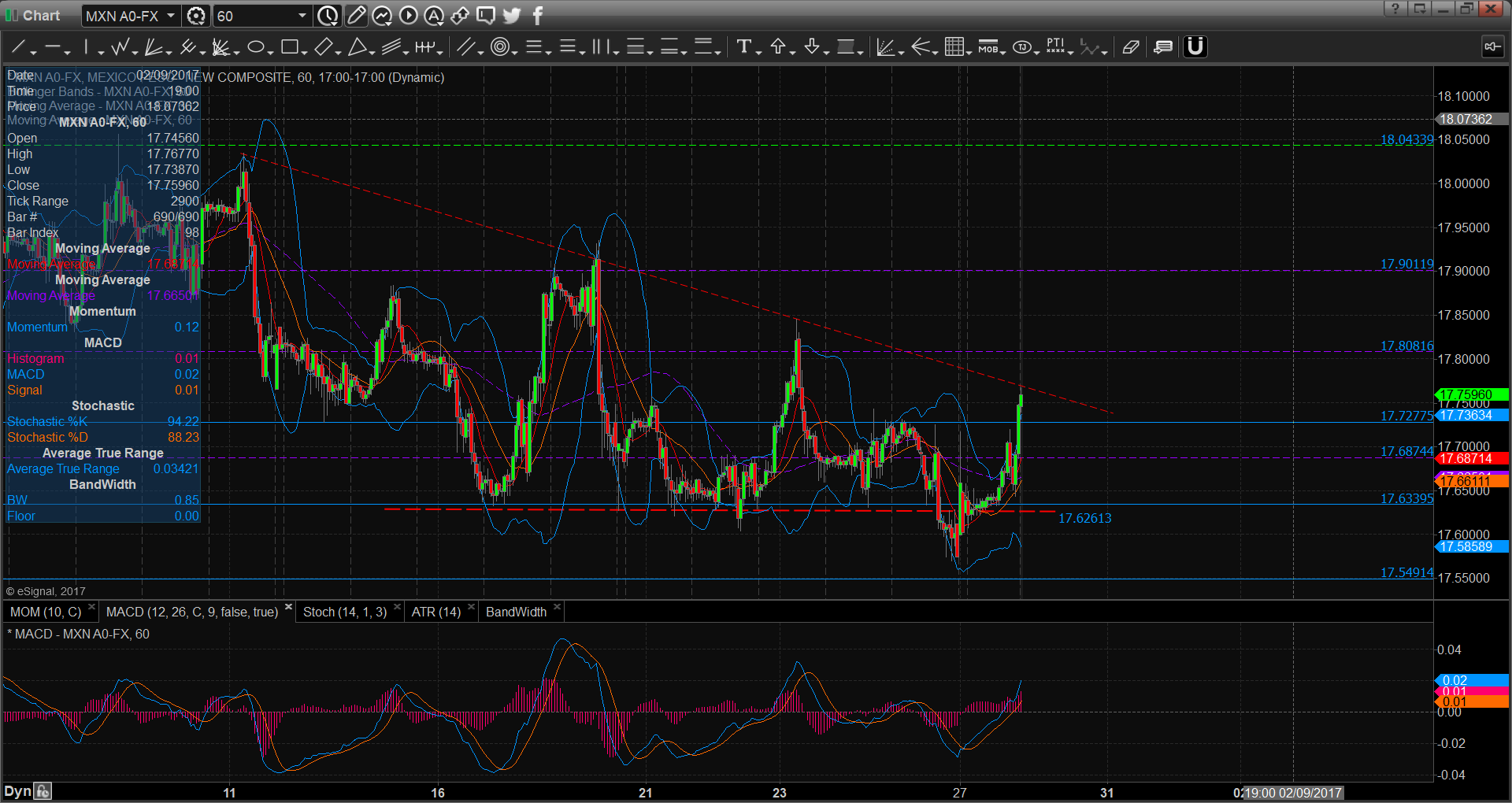This screenshot has width=1512, height=803.
Task: Select the fan lines tool
Action: (154, 47)
